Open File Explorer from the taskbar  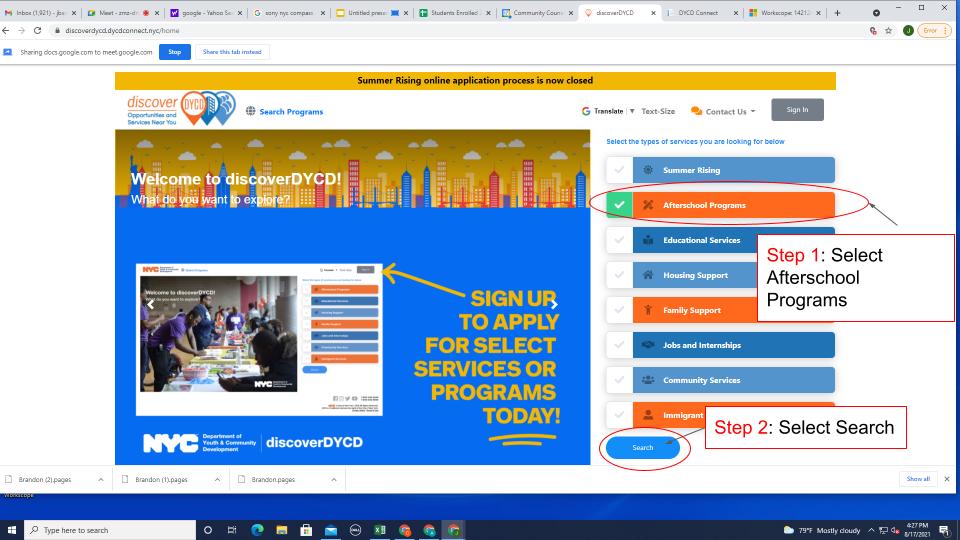click(282, 530)
